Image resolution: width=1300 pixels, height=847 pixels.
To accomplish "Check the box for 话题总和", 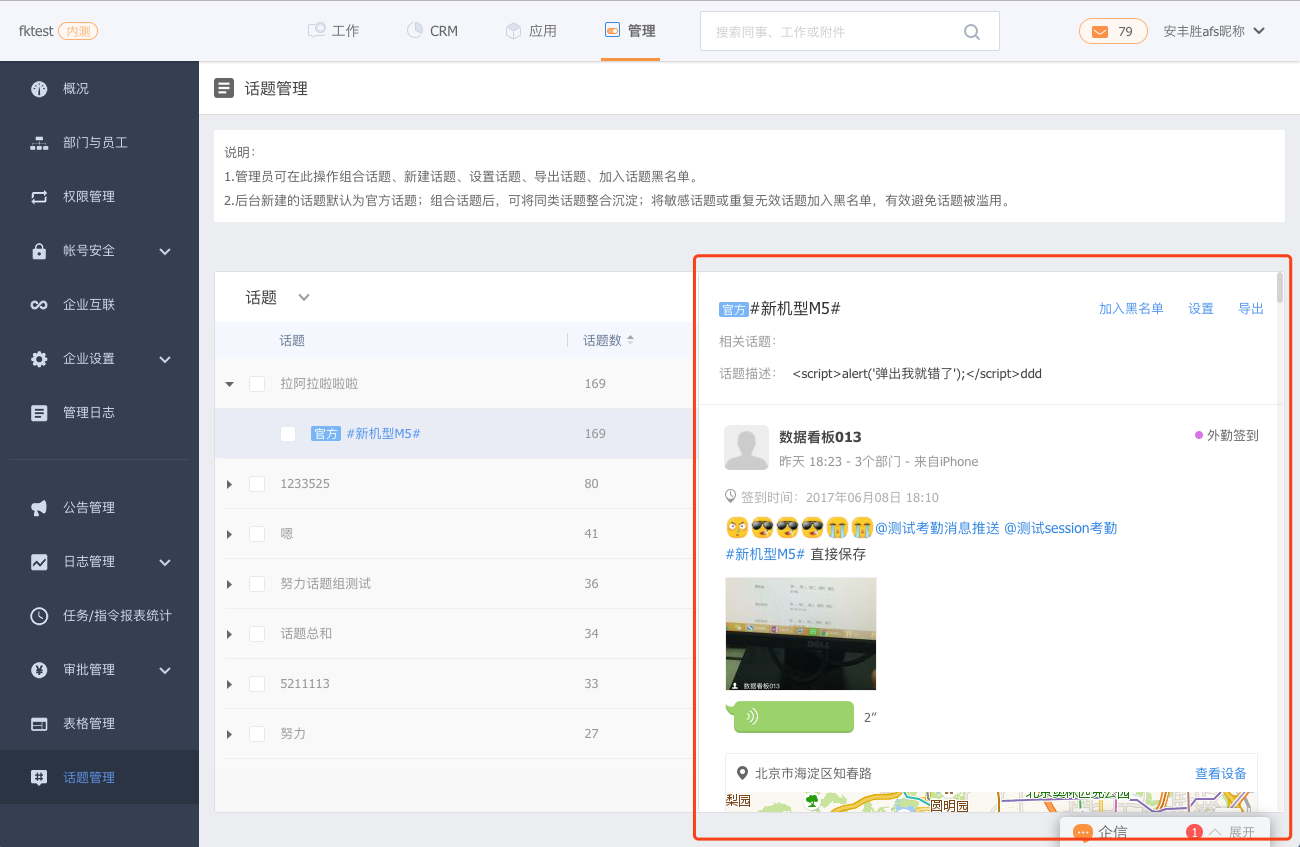I will [x=257, y=634].
